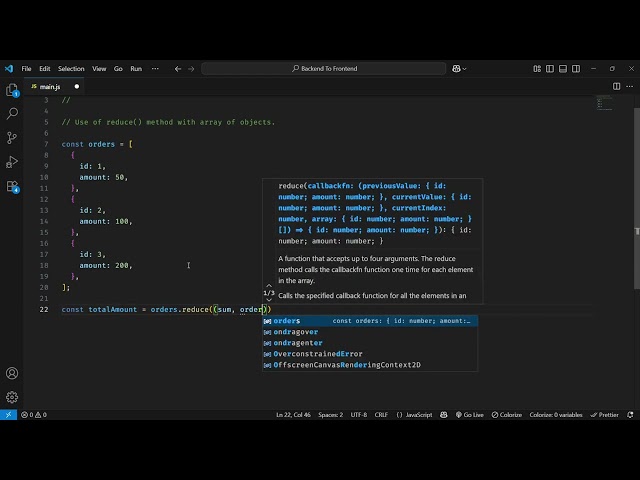Split the editor to the right
This screenshot has height=480, width=640.
(616, 86)
